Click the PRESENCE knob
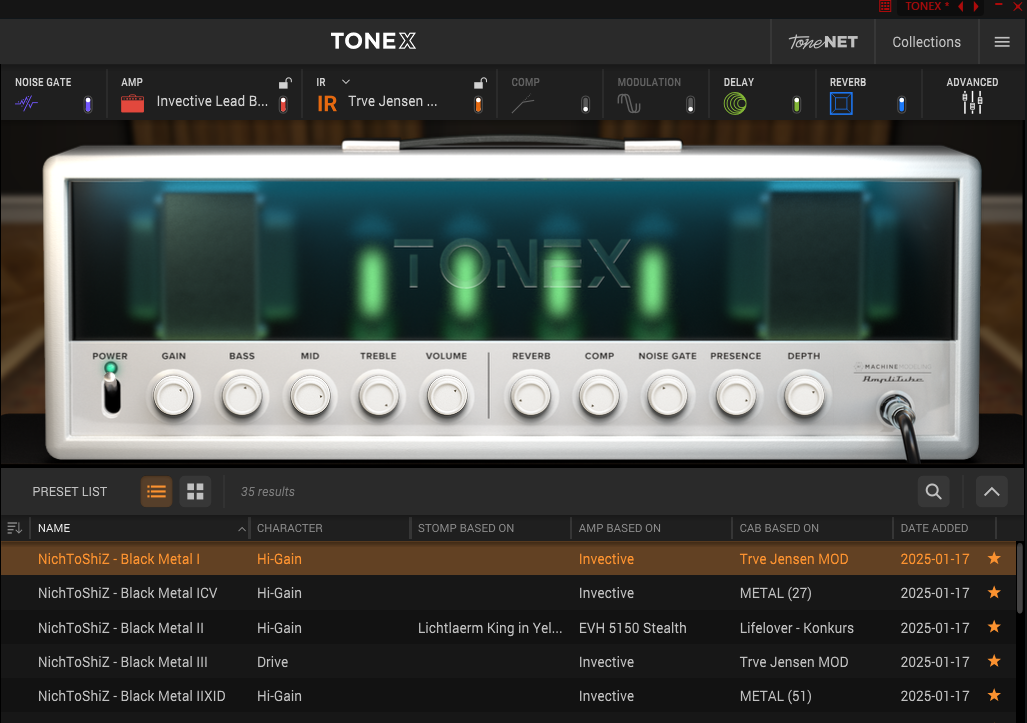 (736, 396)
